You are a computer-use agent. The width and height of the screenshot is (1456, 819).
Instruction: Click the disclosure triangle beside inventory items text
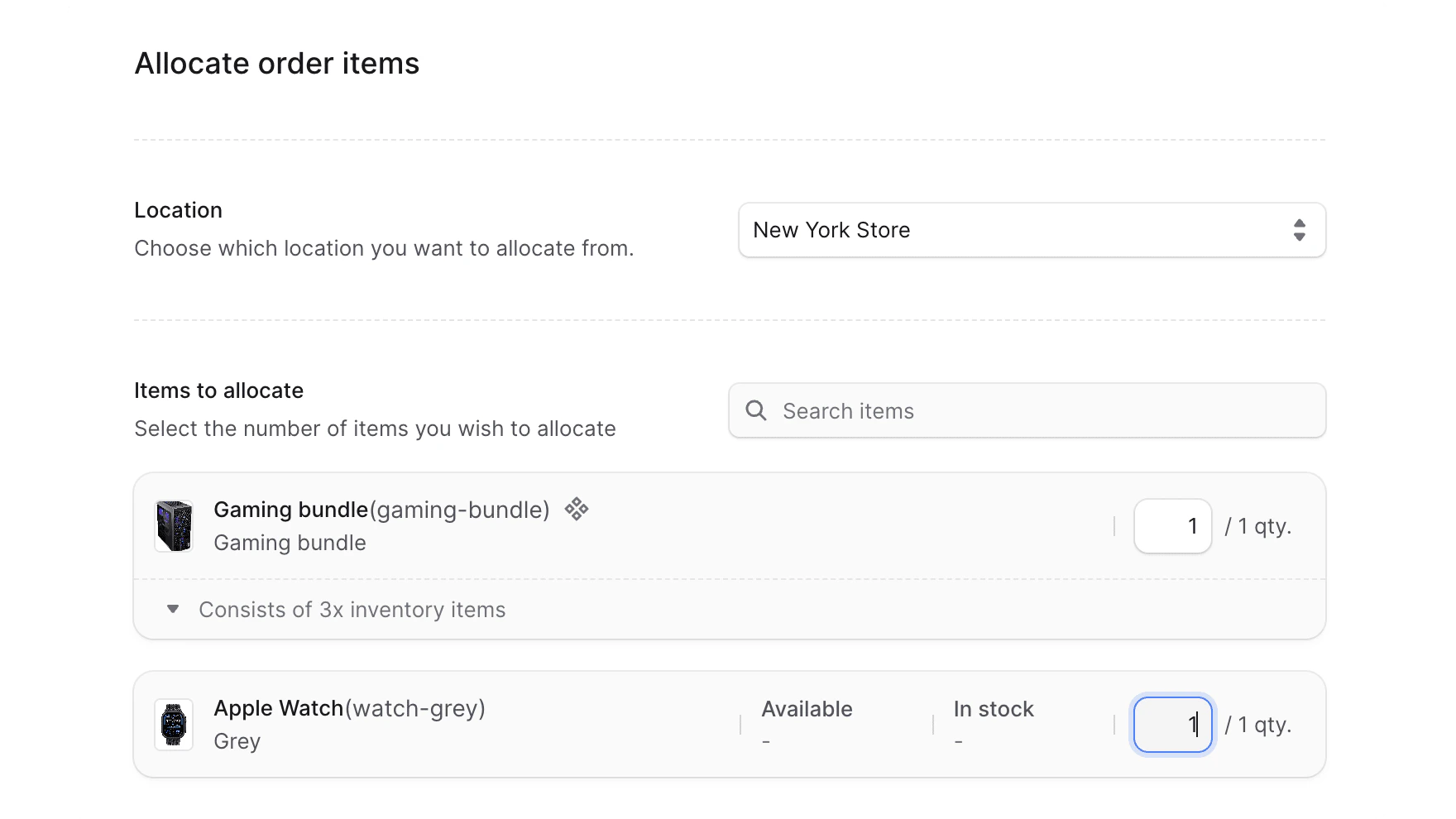point(172,609)
